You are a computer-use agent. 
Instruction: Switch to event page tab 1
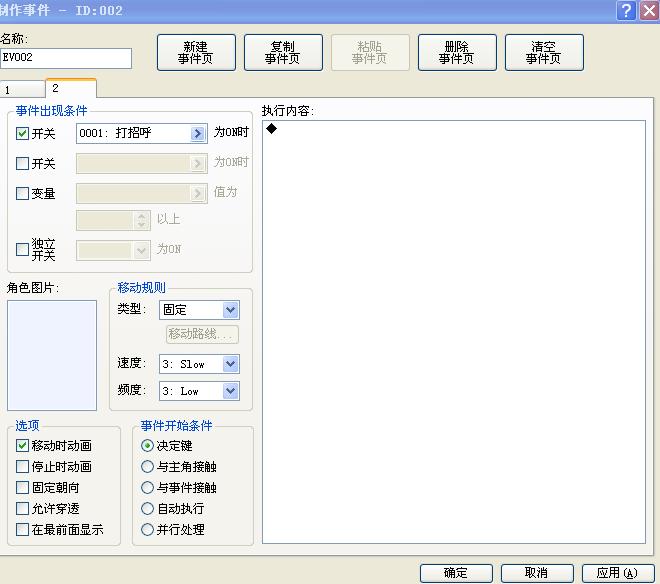click(22, 90)
